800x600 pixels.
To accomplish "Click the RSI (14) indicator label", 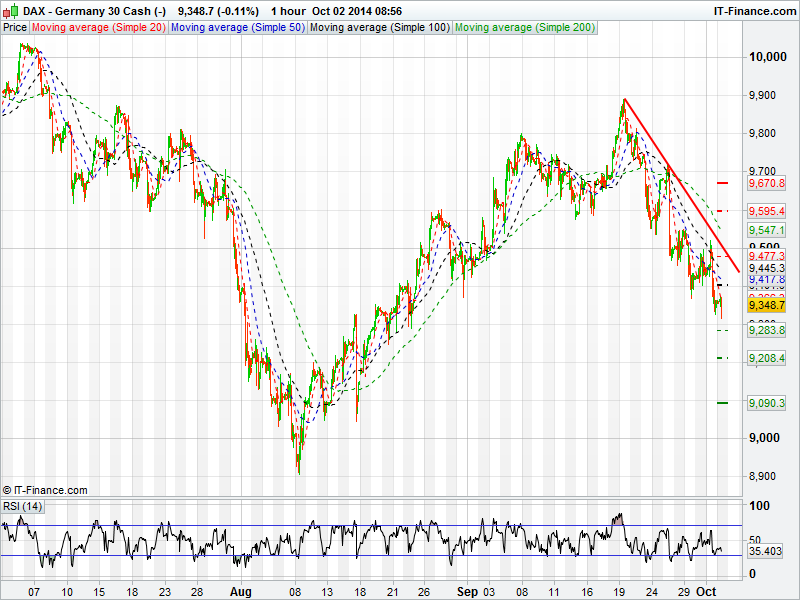I will pos(23,507).
